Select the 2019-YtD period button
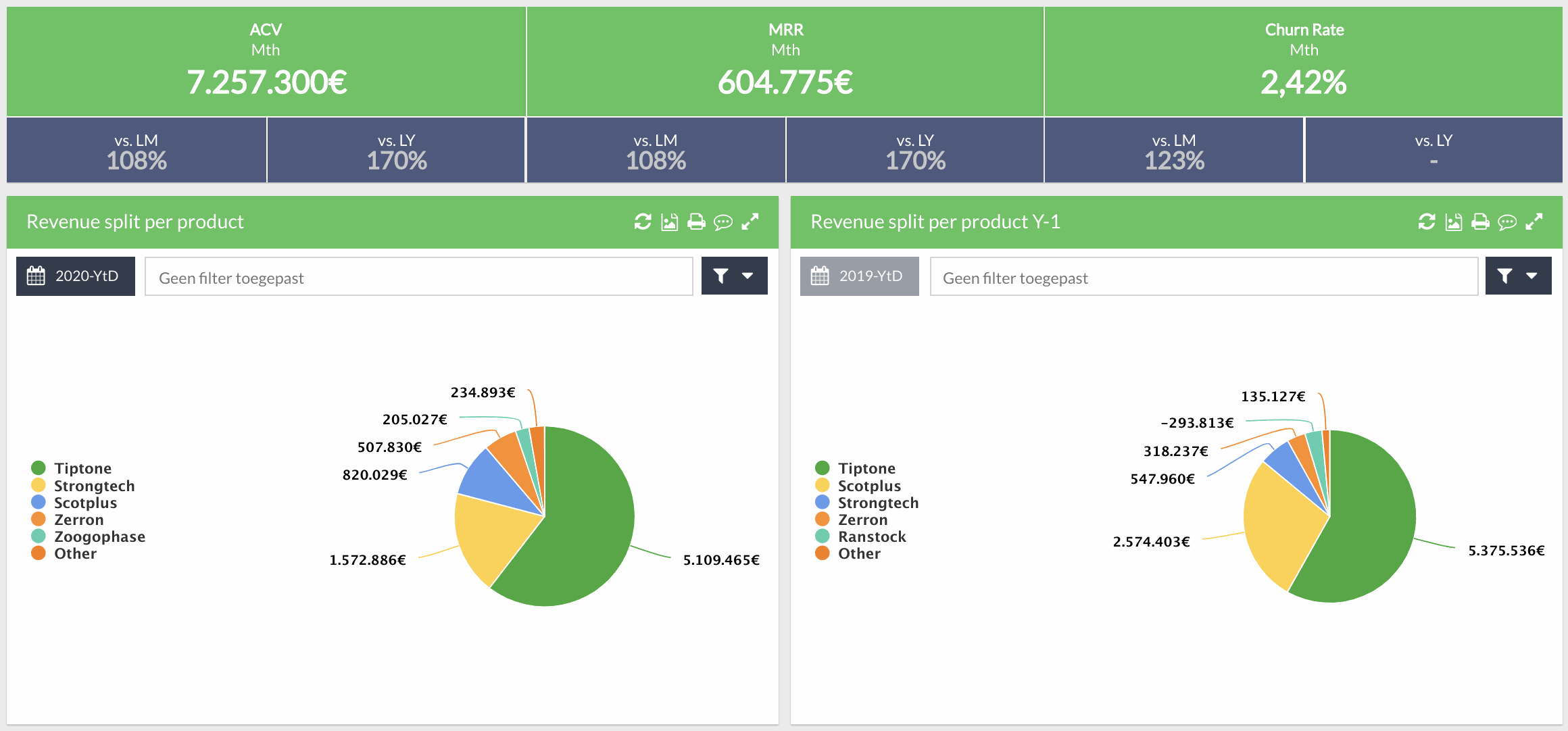The image size is (1568, 731). tap(859, 276)
